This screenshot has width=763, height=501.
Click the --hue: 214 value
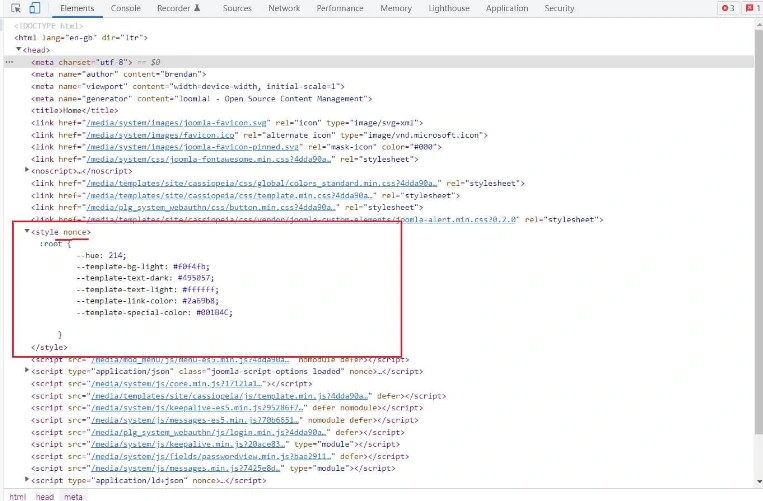(x=117, y=255)
